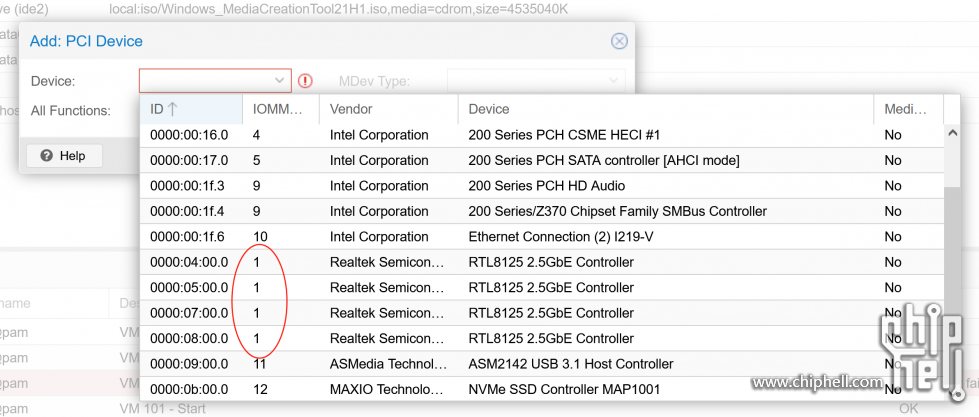Select the Z370 Chipset SMBus Controller row

click(x=541, y=212)
